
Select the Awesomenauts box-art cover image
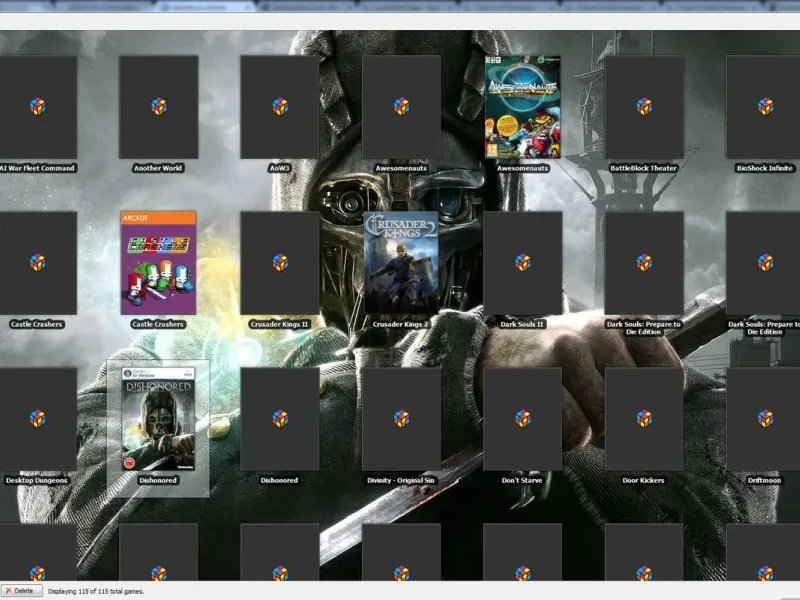[522, 107]
